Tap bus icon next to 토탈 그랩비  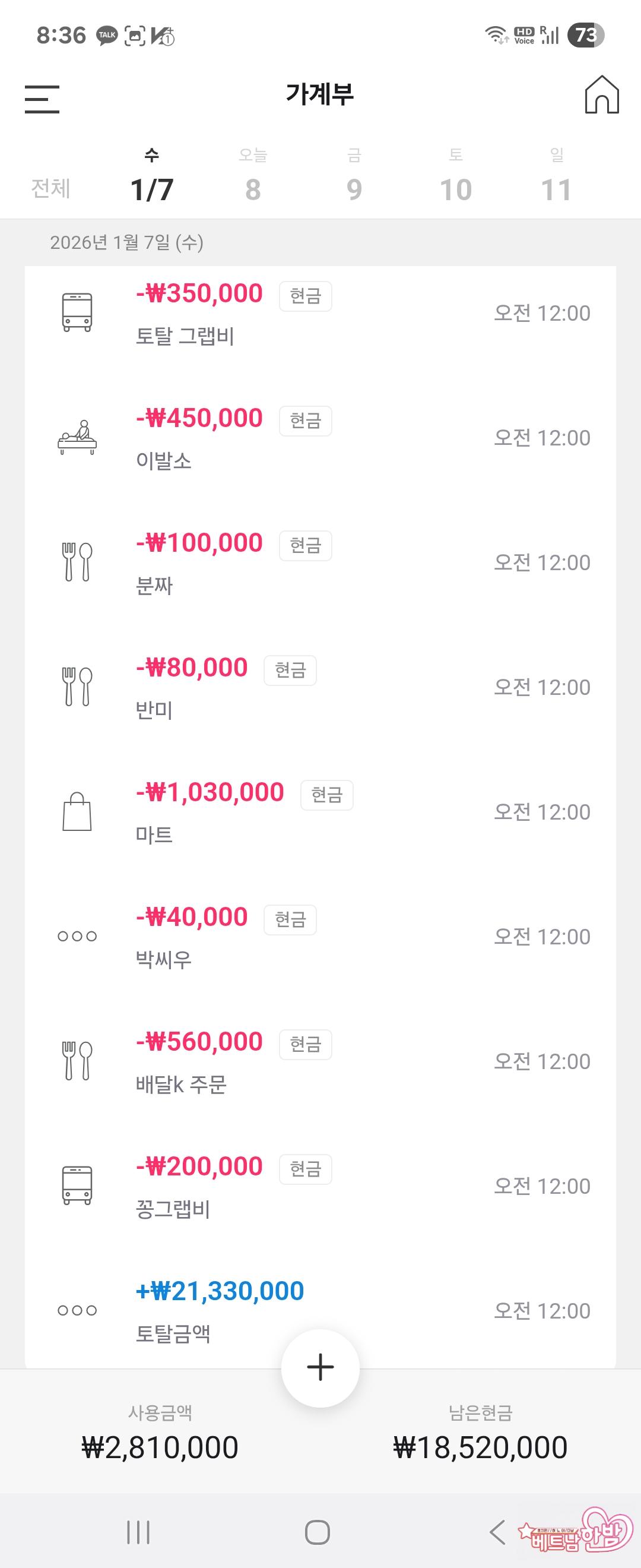coord(77,312)
